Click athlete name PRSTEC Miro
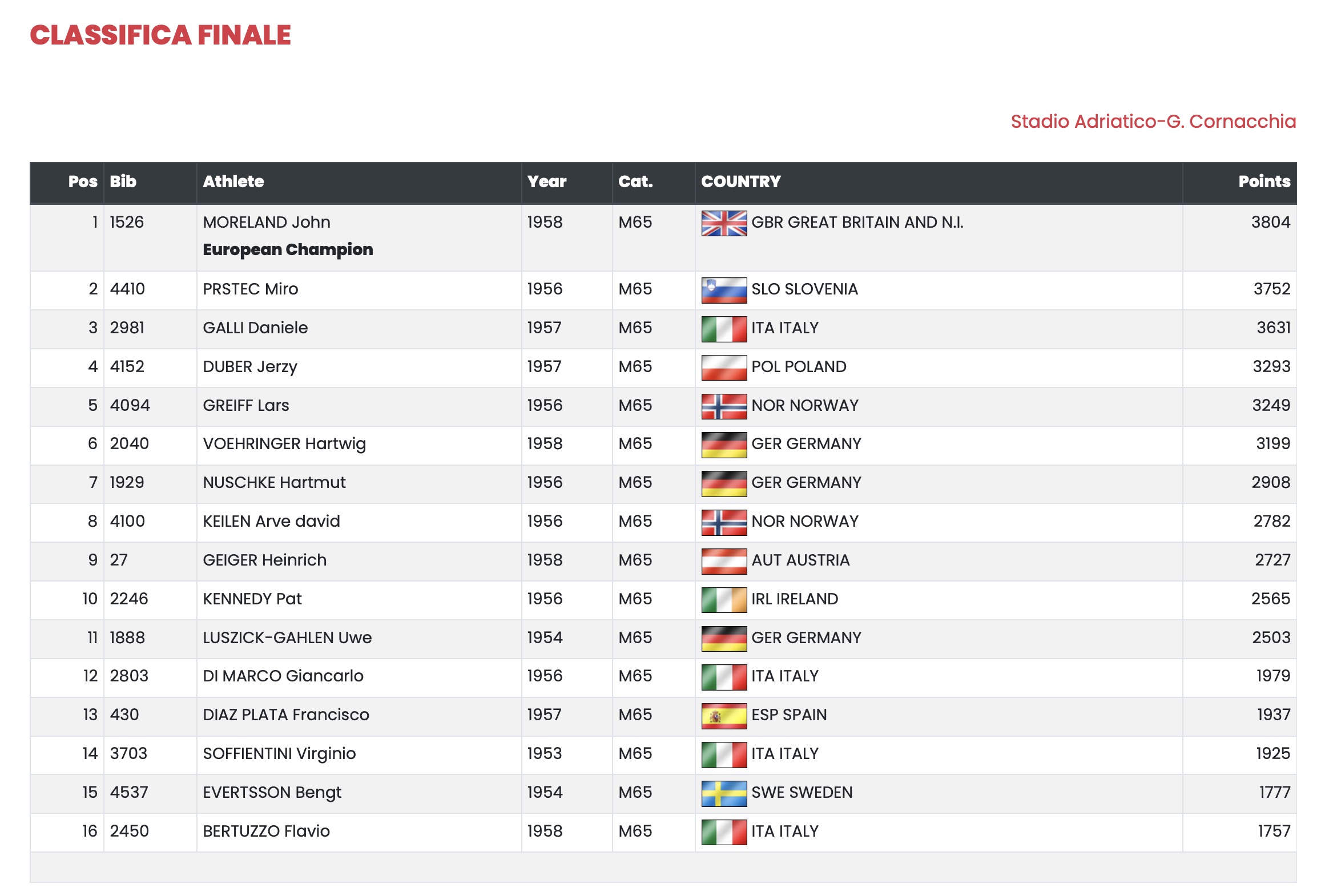 point(251,289)
